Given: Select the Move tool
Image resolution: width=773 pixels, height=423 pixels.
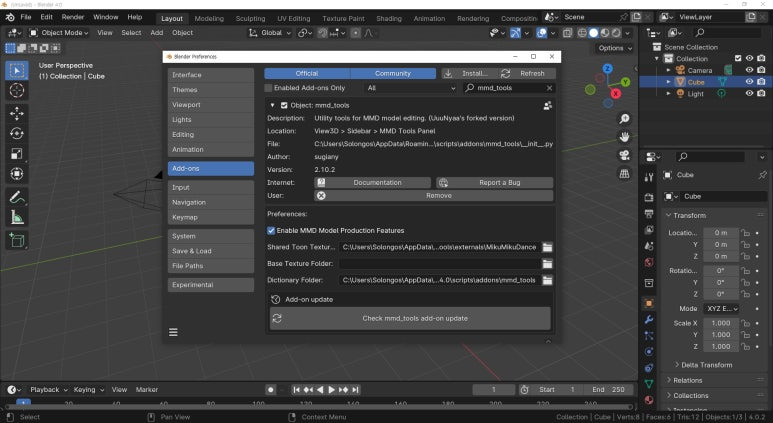Looking at the screenshot, I should point(17,113).
